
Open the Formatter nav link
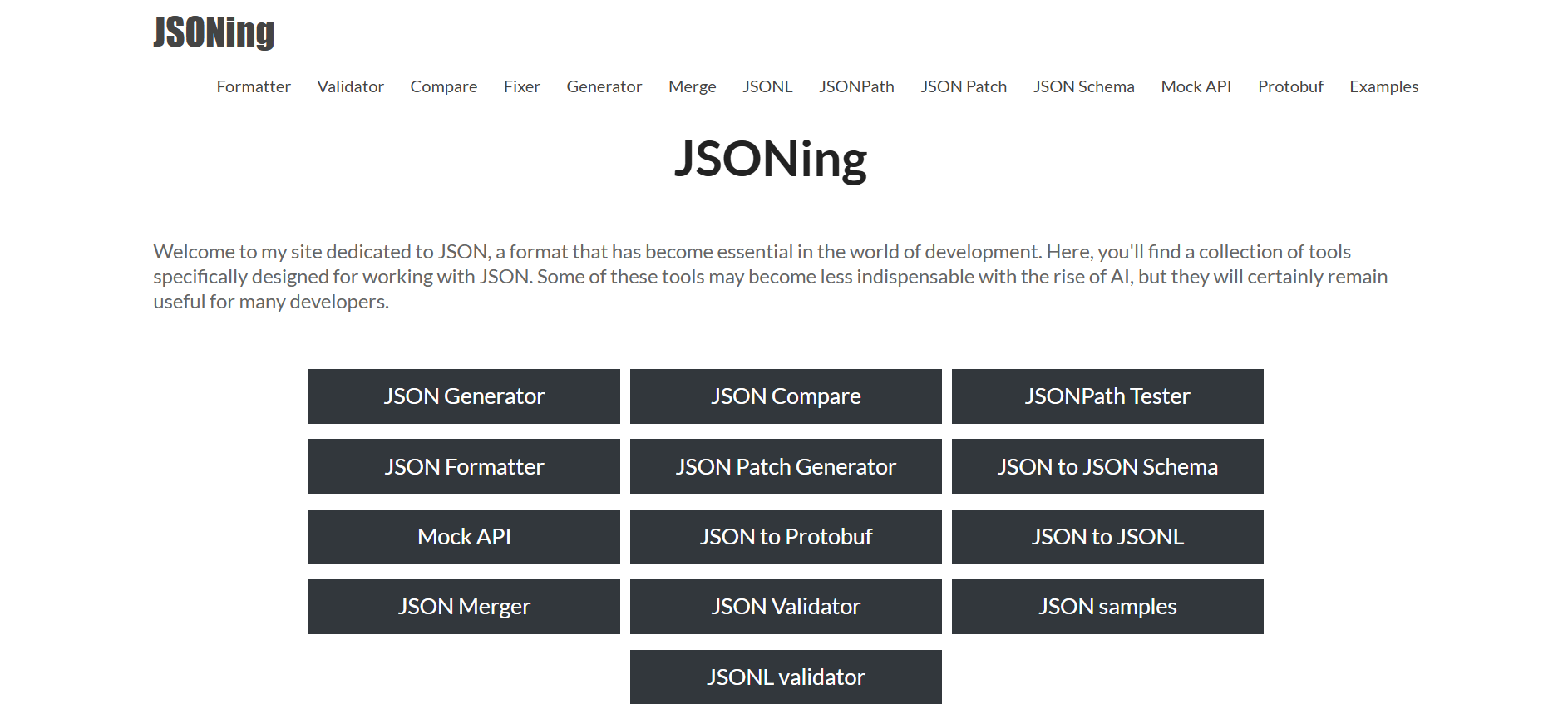(254, 86)
